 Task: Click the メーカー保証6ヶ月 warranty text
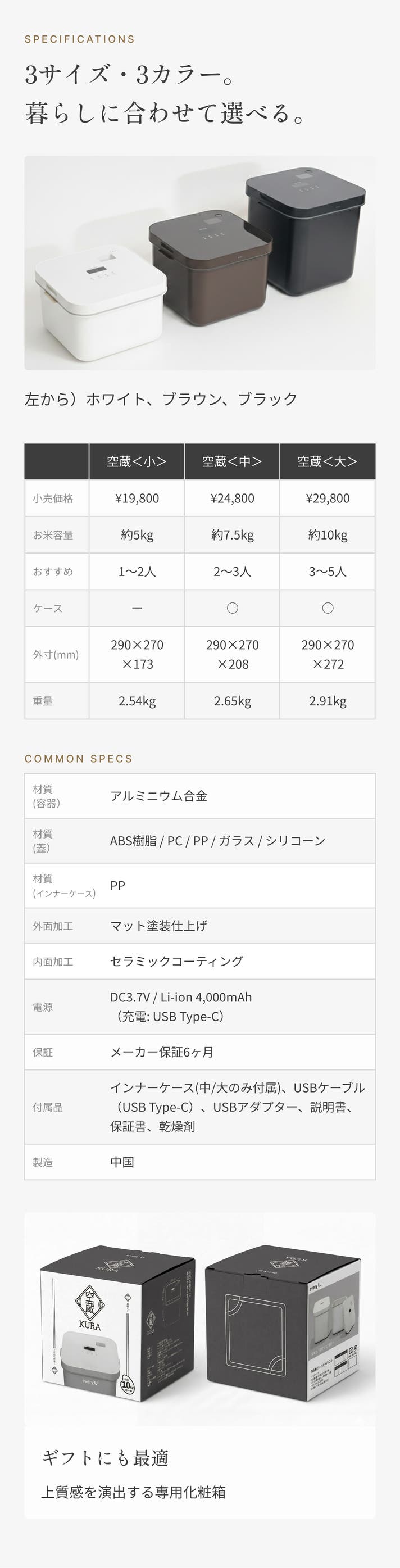(x=162, y=1052)
